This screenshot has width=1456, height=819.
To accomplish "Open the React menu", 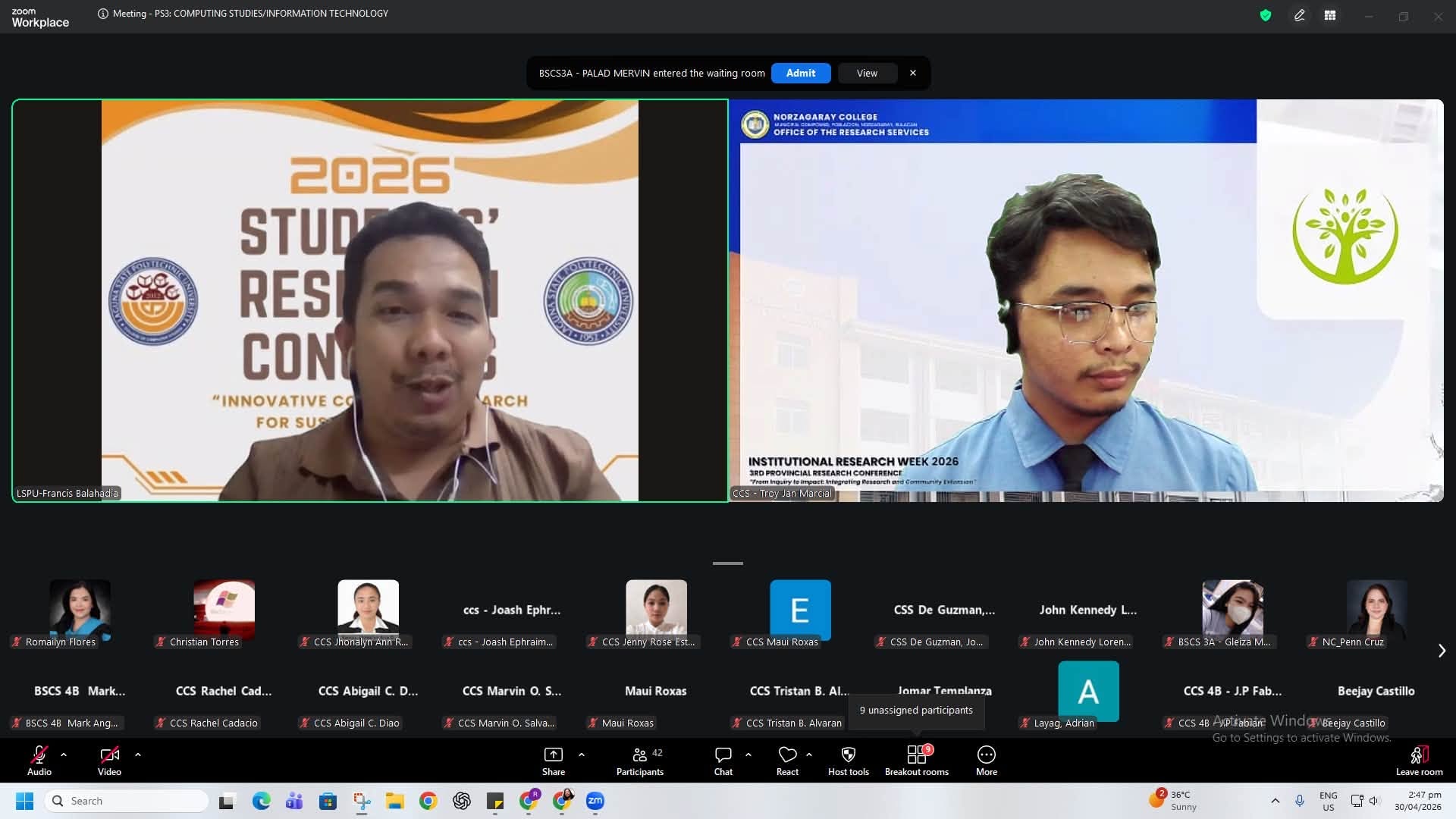I will click(787, 761).
